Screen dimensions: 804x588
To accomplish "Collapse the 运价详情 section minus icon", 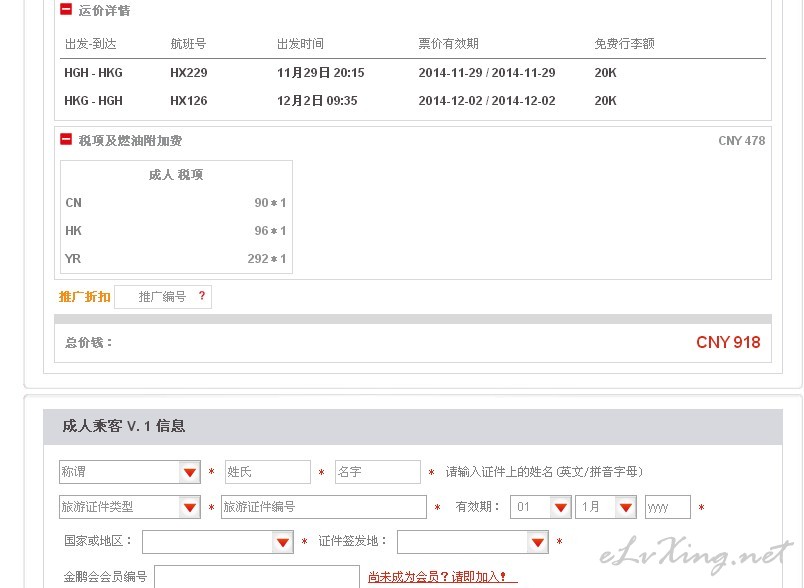I will [x=66, y=10].
